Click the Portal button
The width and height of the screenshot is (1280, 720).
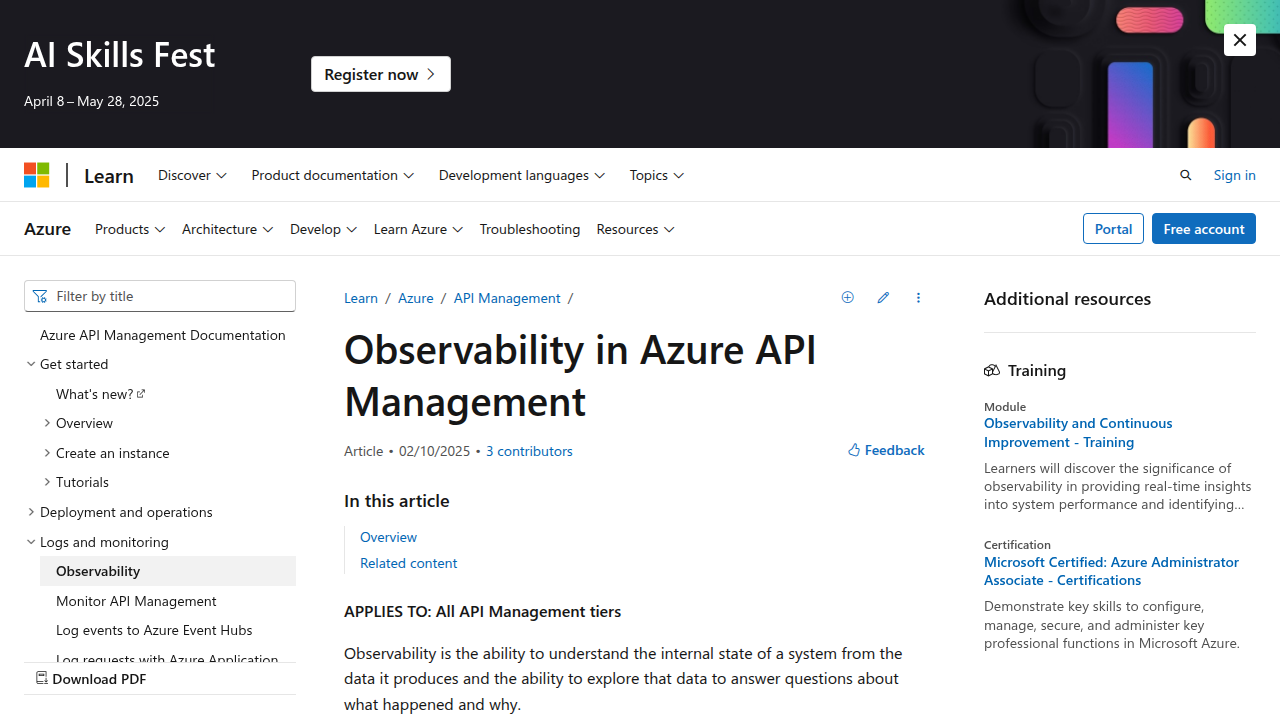[x=1113, y=229]
